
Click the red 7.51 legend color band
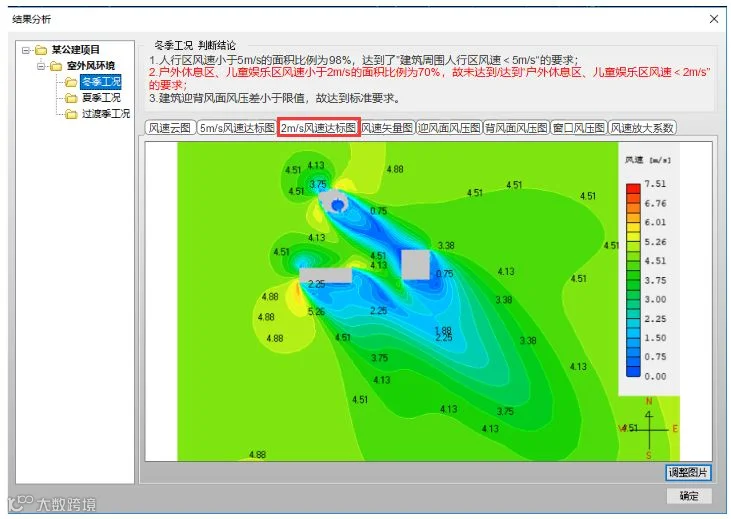pyautogui.click(x=633, y=188)
